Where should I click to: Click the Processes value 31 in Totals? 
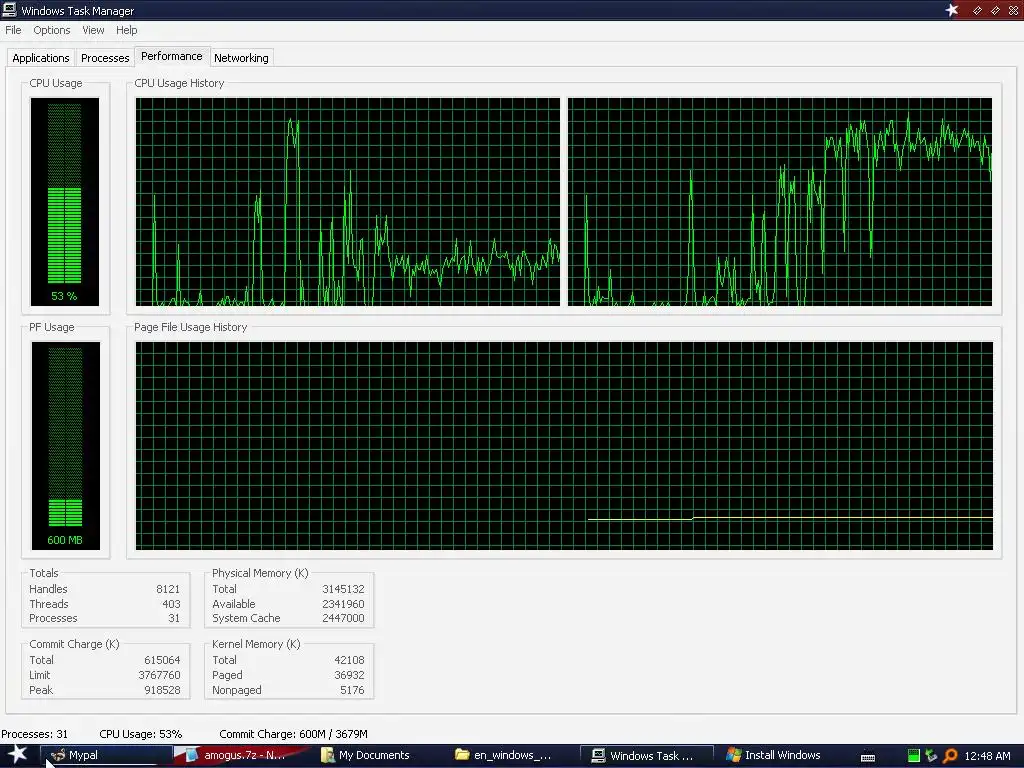point(174,618)
